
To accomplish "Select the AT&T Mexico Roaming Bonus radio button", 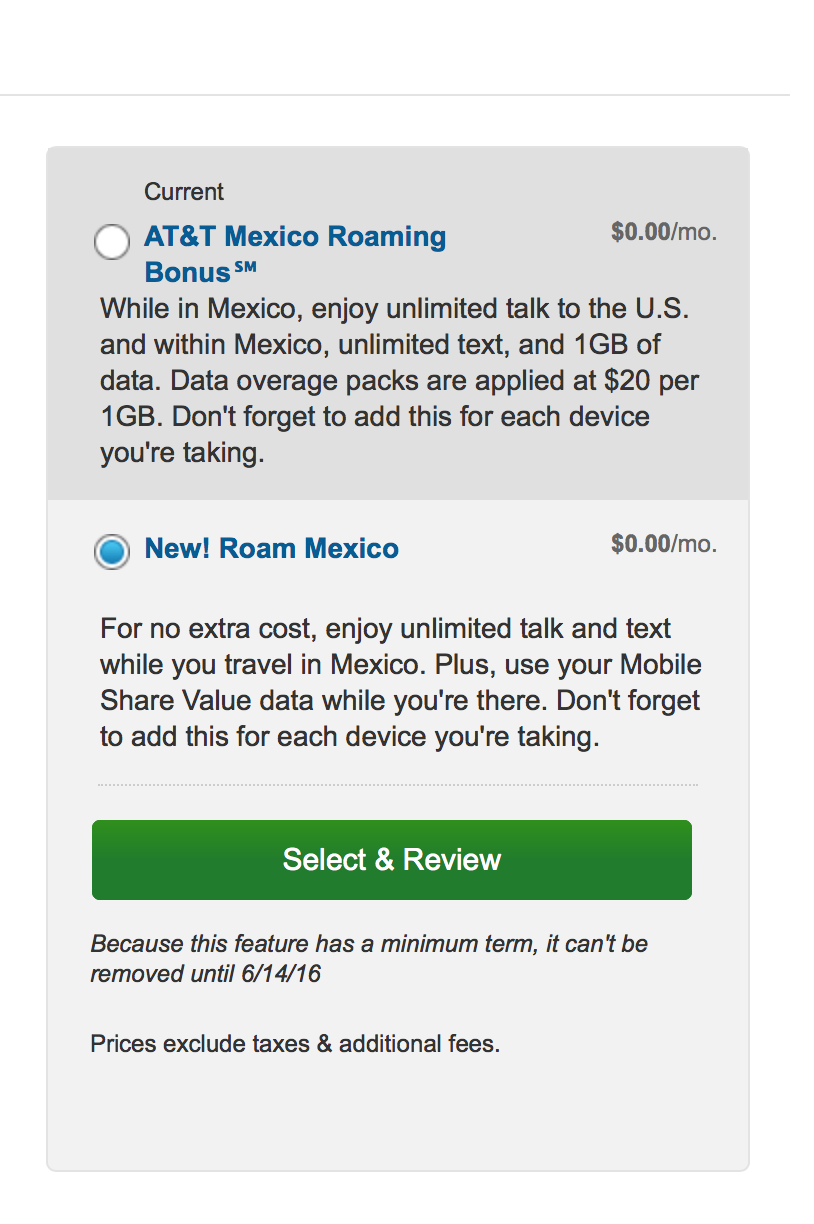I will pyautogui.click(x=111, y=241).
